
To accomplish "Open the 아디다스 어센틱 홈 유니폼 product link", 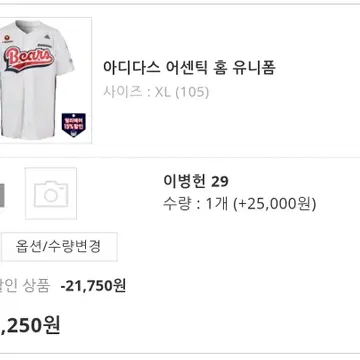I will [x=189, y=68].
